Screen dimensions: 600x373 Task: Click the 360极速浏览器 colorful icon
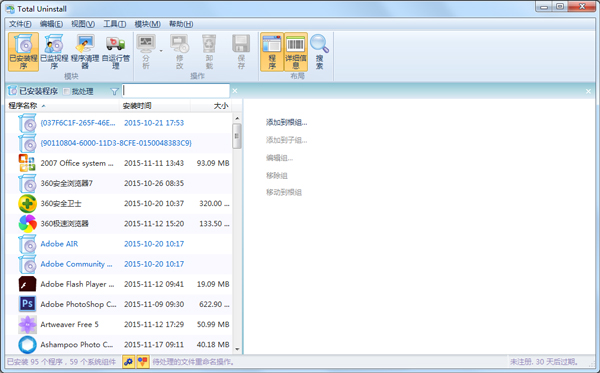[27, 224]
